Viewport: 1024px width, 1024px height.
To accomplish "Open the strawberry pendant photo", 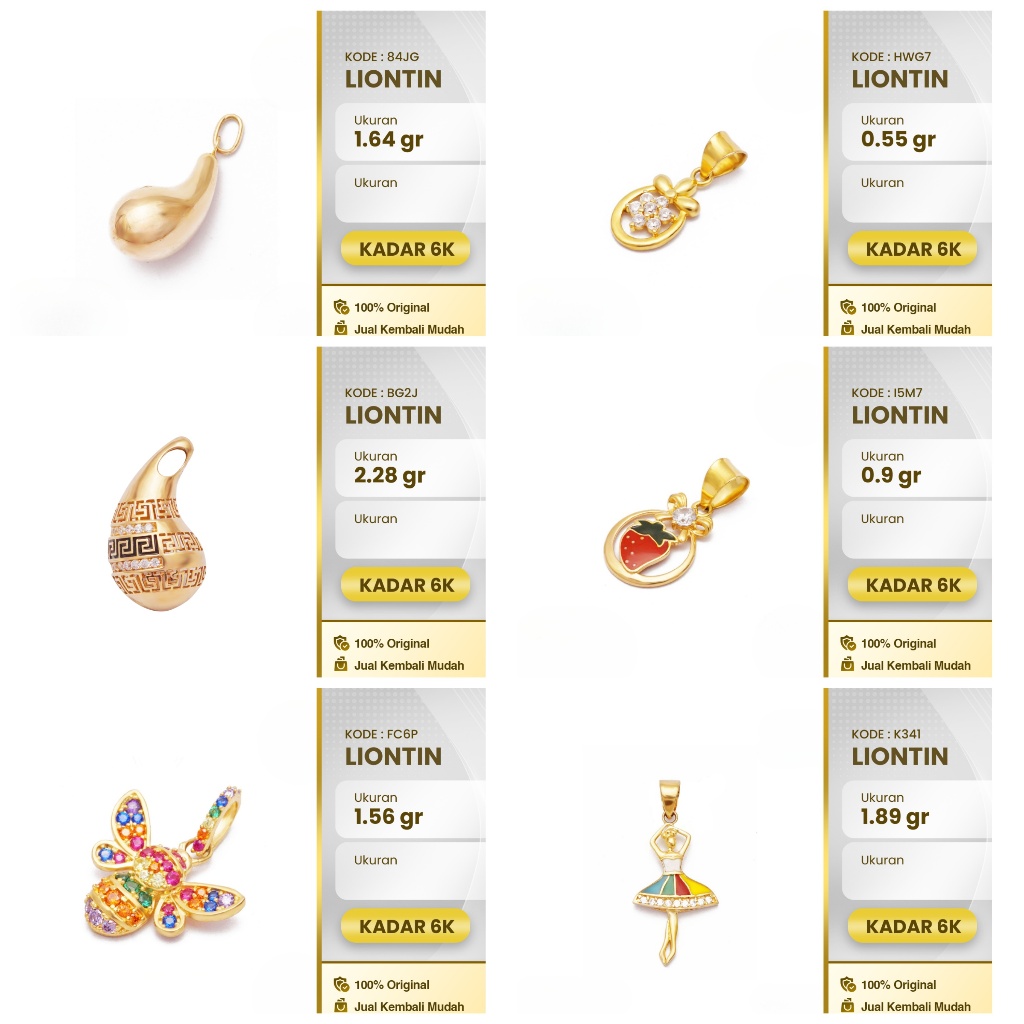I will (676, 522).
